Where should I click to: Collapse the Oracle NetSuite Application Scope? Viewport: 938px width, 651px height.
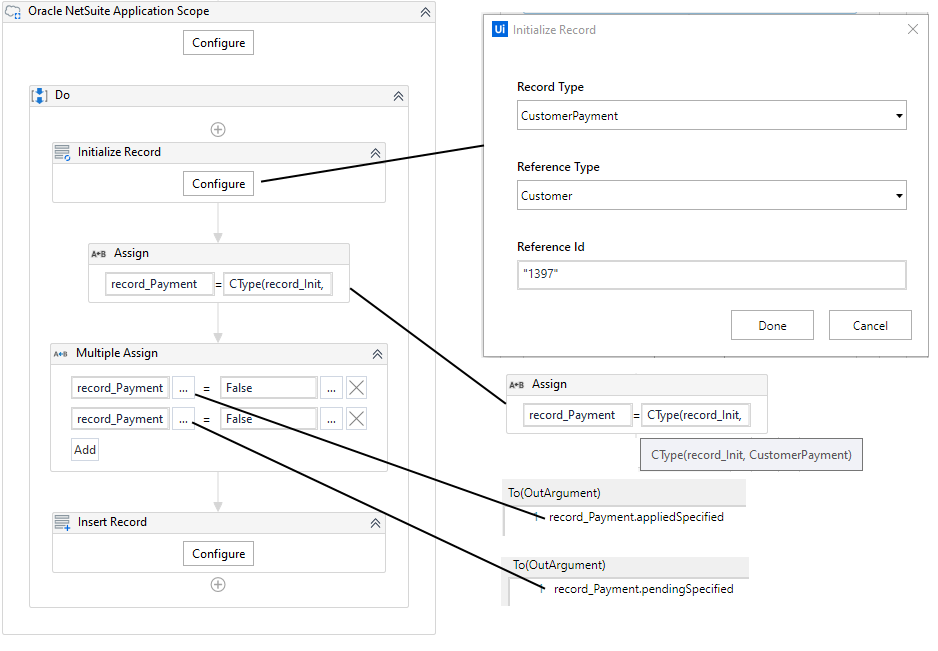425,11
